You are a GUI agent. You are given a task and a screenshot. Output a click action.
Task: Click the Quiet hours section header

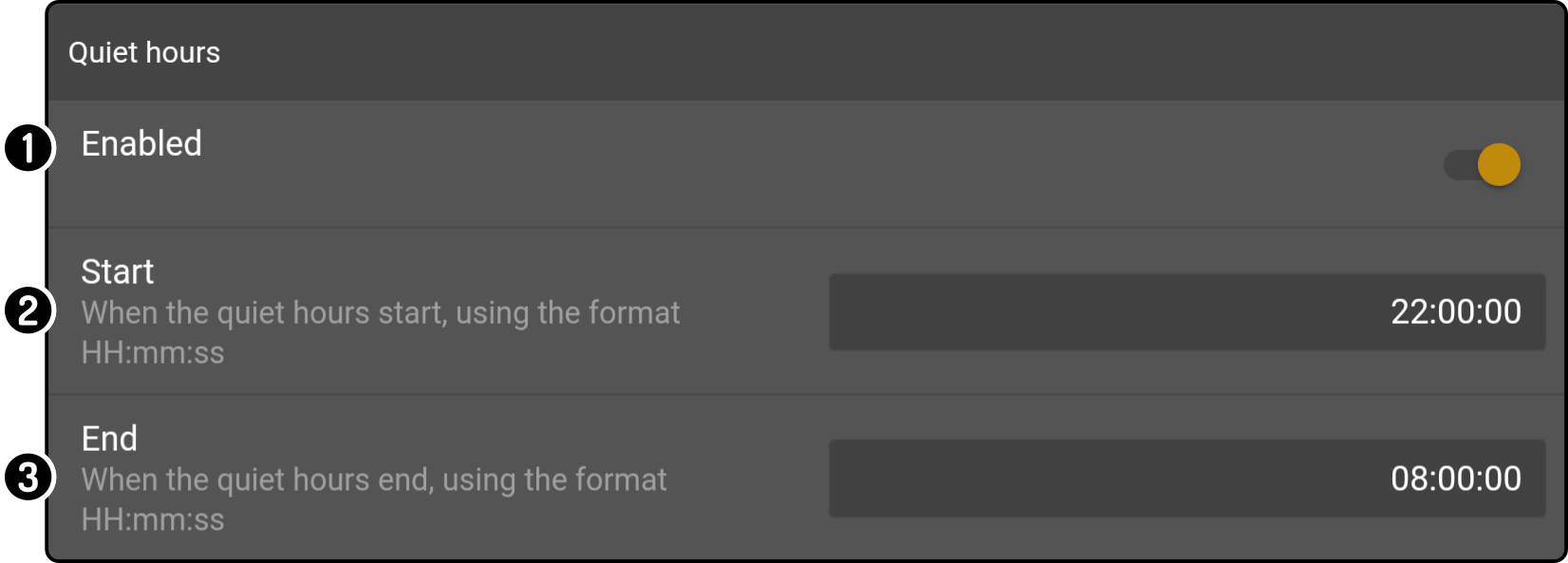point(806,53)
